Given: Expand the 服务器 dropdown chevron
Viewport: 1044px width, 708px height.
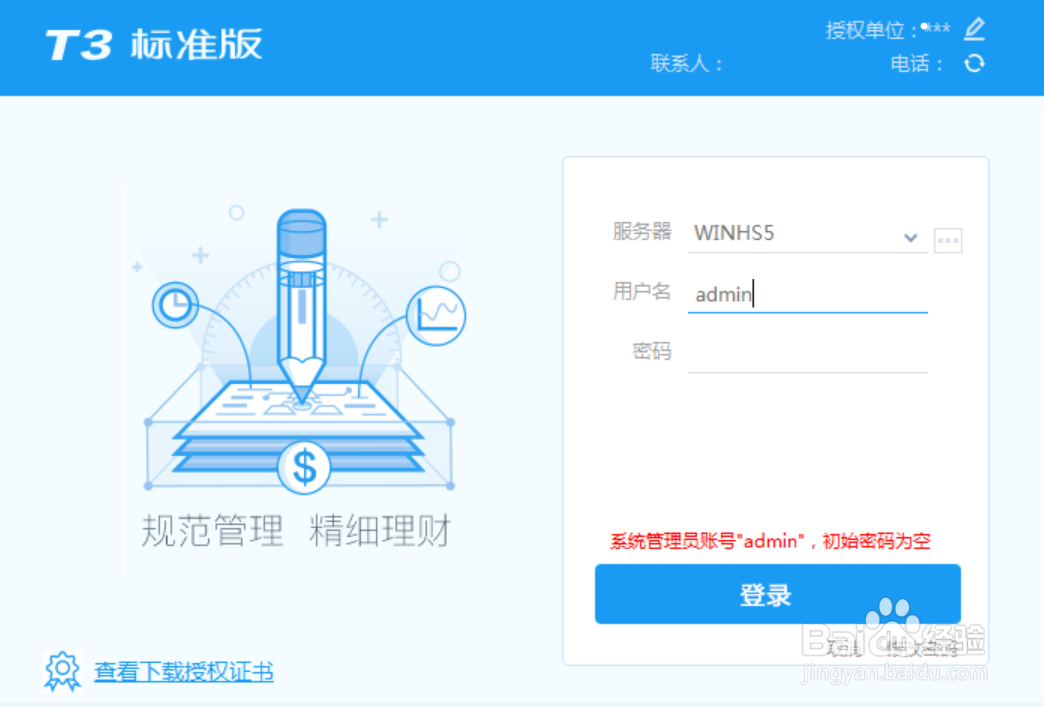Looking at the screenshot, I should 910,237.
